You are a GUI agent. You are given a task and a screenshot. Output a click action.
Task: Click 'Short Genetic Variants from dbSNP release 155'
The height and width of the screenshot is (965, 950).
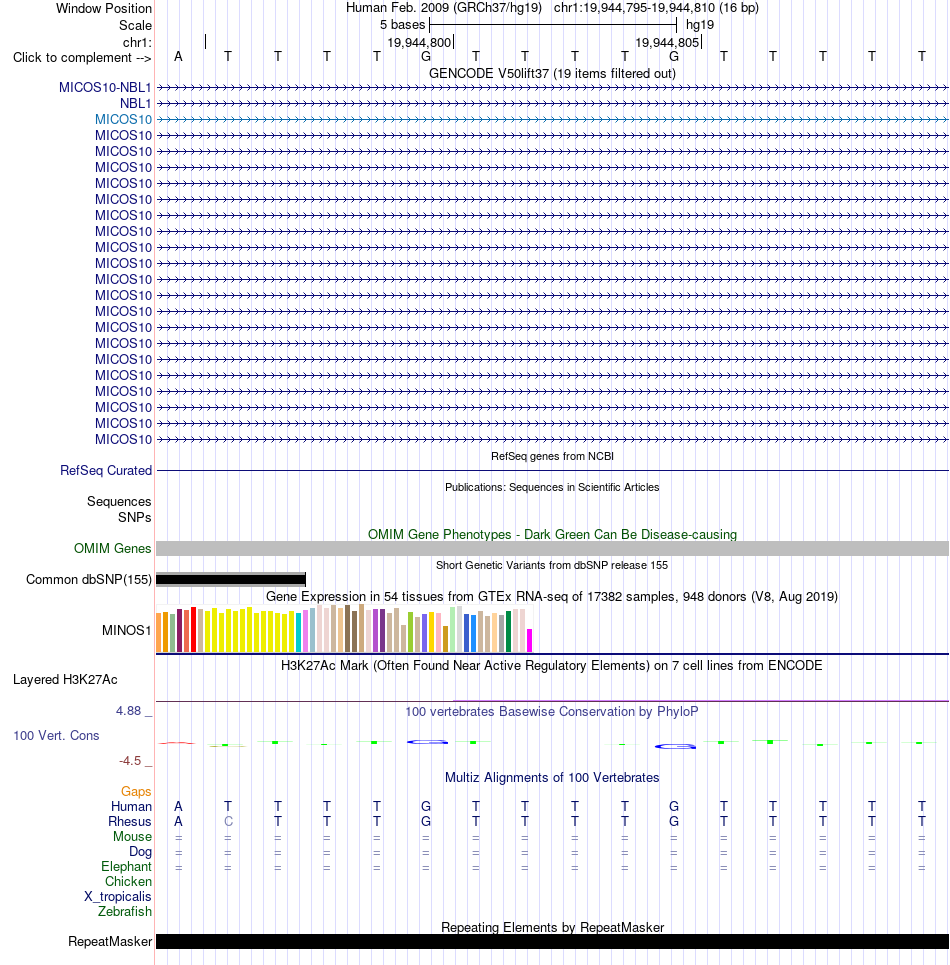552,565
